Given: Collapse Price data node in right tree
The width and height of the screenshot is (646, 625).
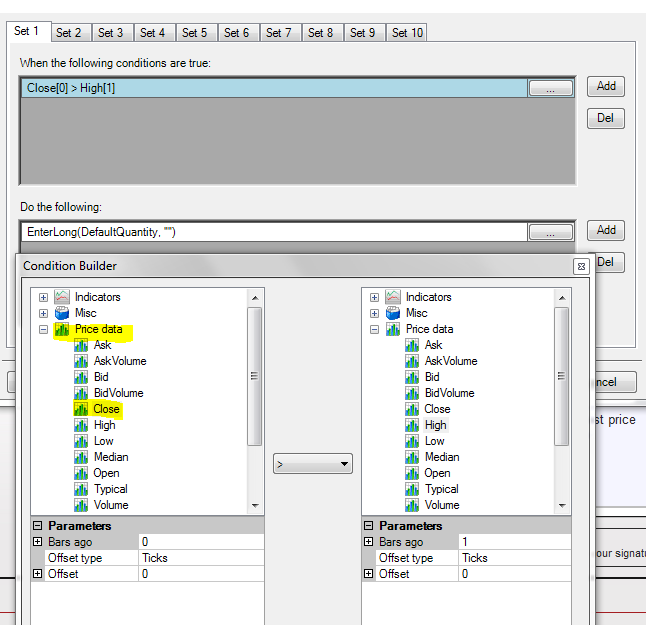Looking at the screenshot, I should pos(374,330).
